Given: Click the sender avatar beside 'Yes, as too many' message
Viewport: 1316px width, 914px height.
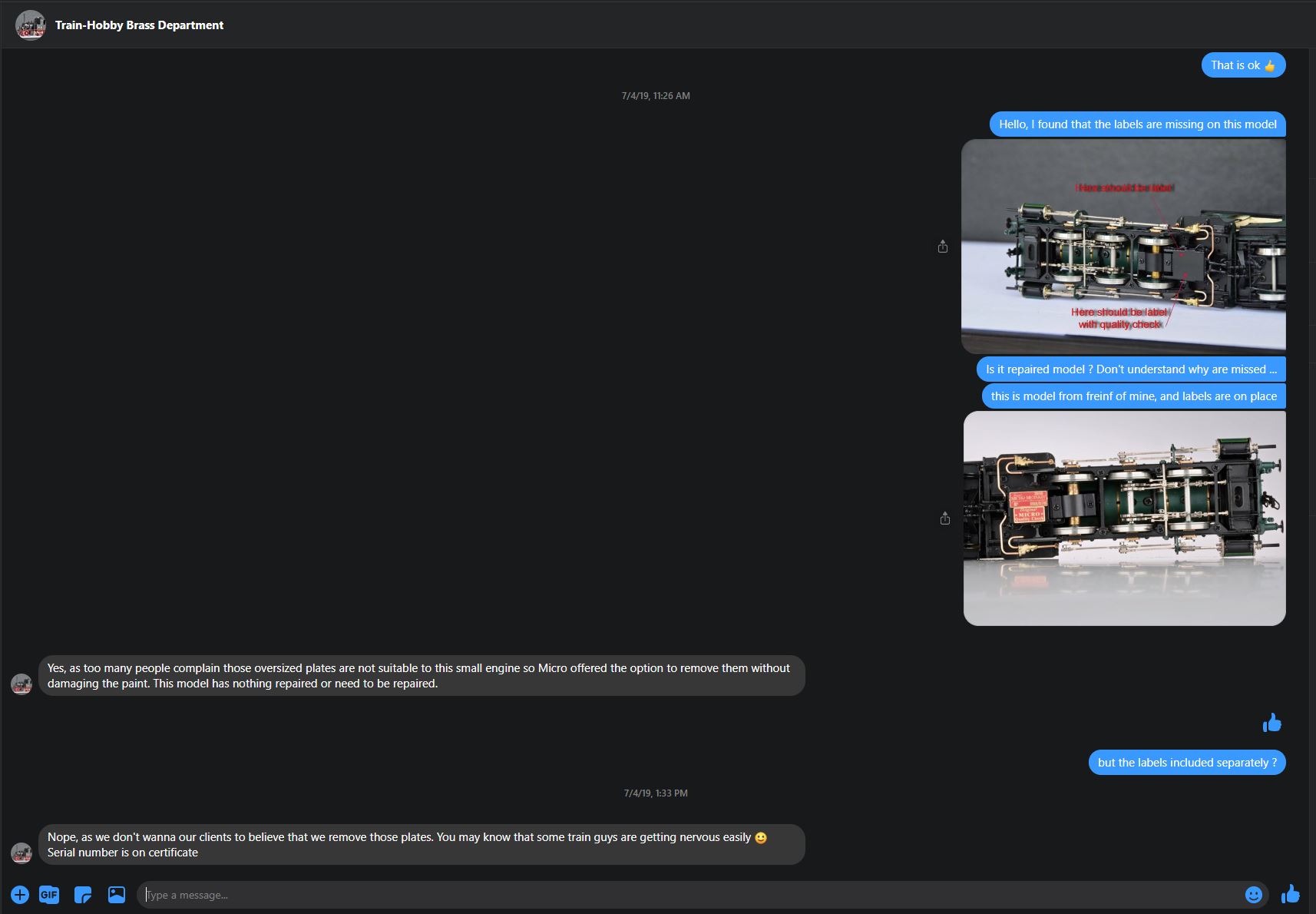Looking at the screenshot, I should 21,684.
